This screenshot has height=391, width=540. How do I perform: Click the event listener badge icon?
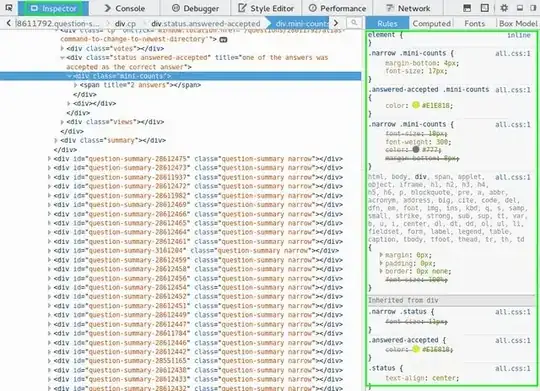[223, 40]
